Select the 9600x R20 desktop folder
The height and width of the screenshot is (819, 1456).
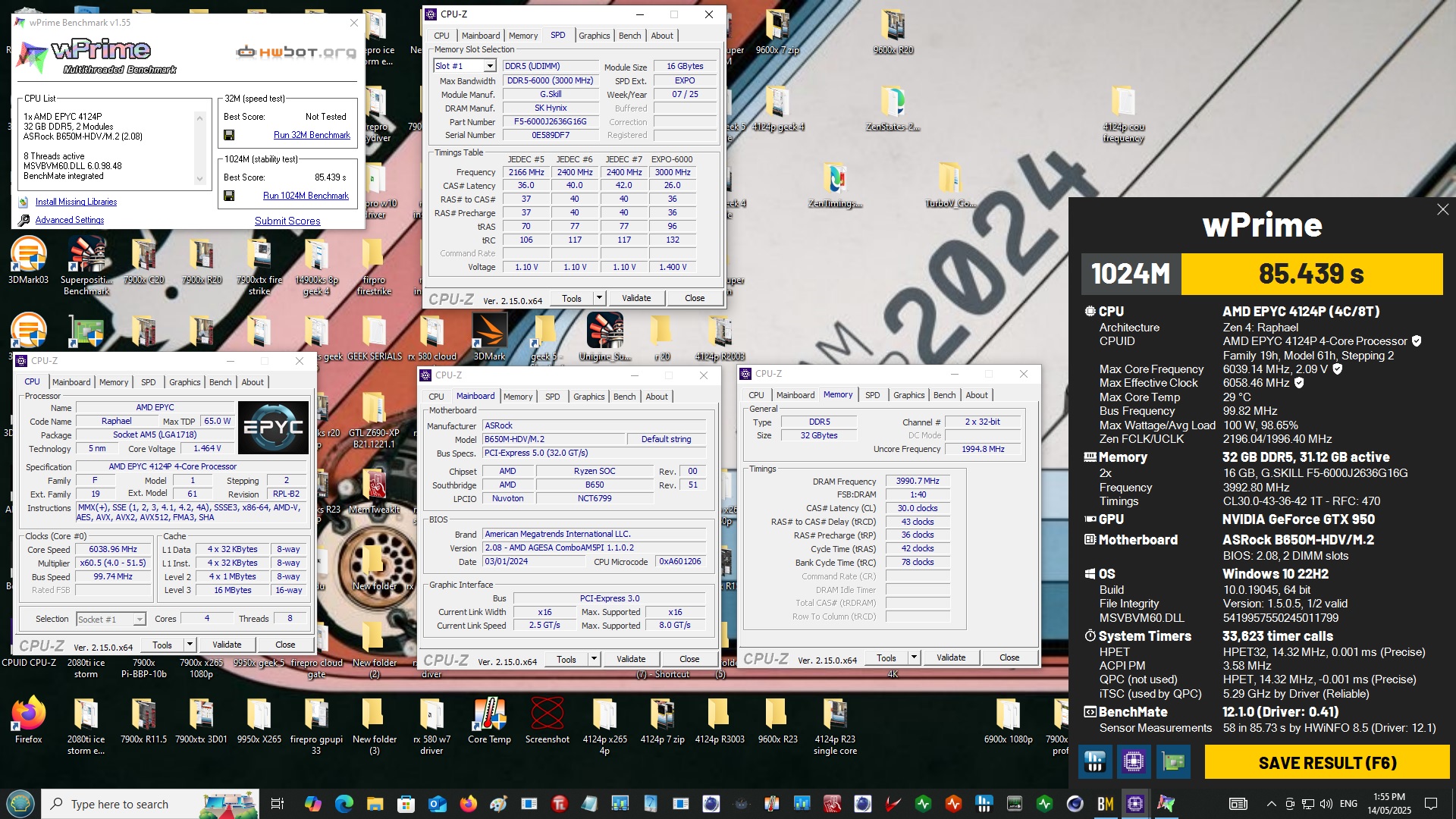(x=893, y=32)
